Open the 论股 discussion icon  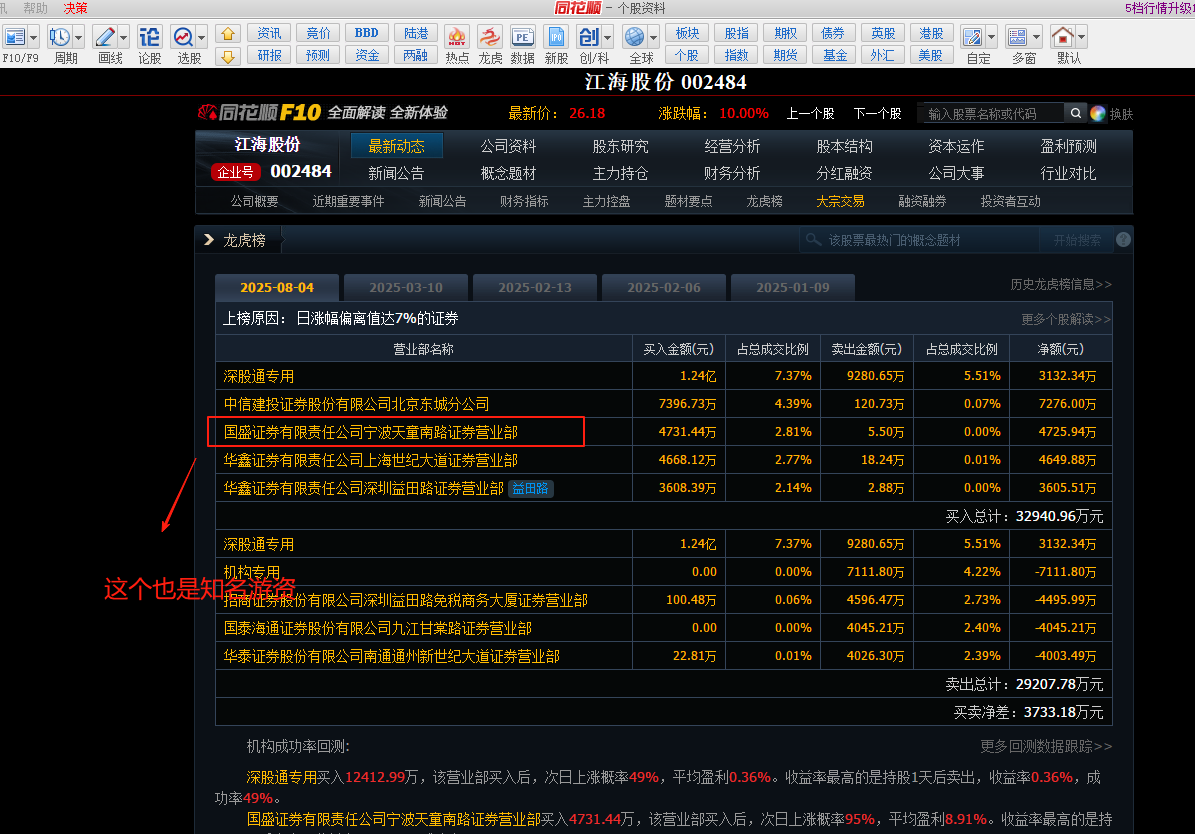pyautogui.click(x=149, y=37)
